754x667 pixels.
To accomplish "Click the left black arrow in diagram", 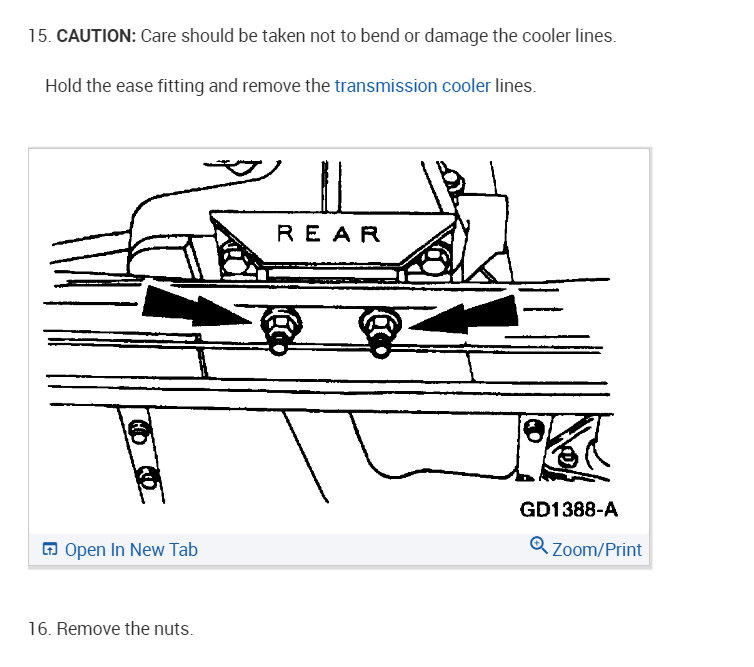I will [195, 307].
